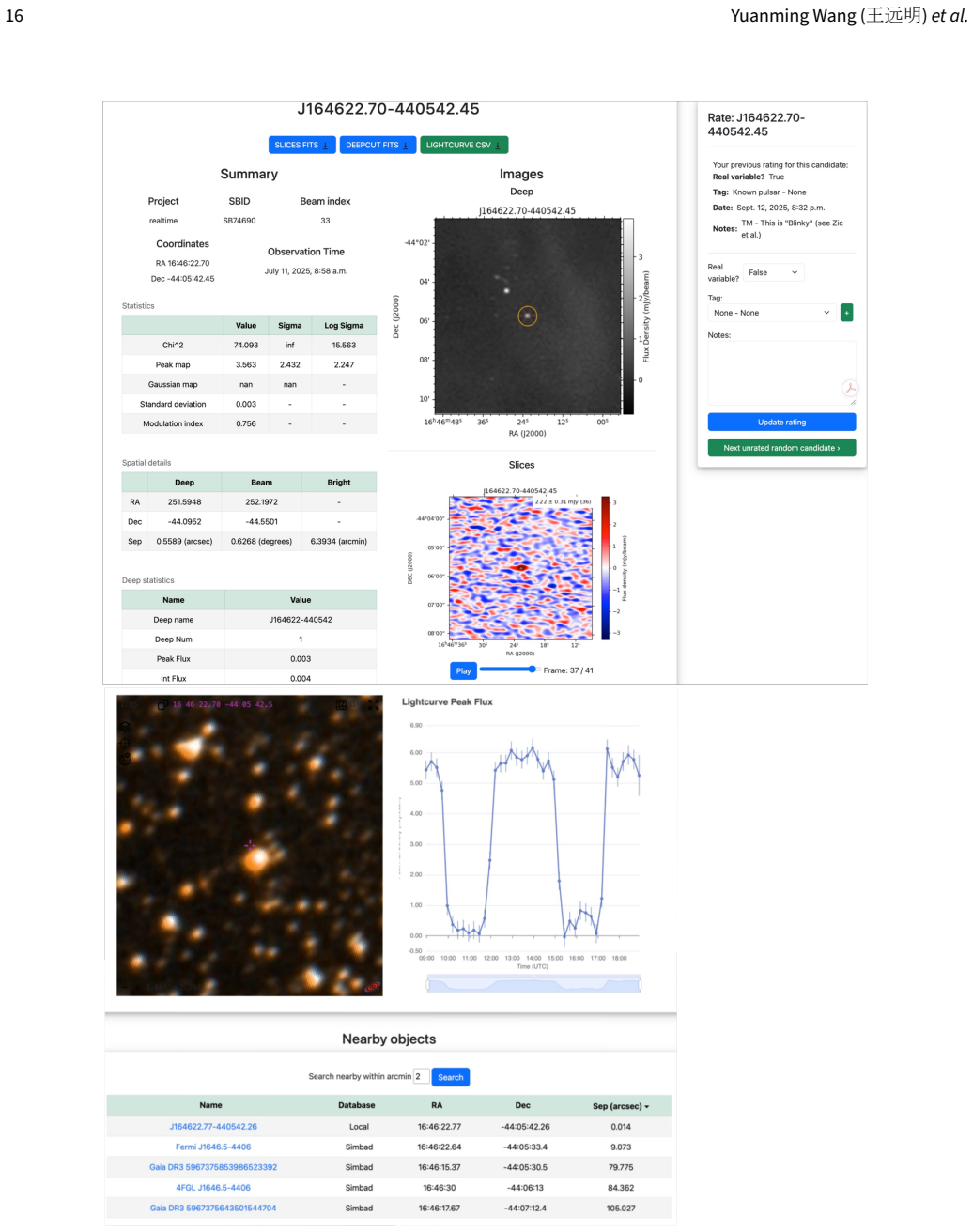Click the Modulation index value 0.756
This screenshot has width=973, height=1232.
[246, 423]
